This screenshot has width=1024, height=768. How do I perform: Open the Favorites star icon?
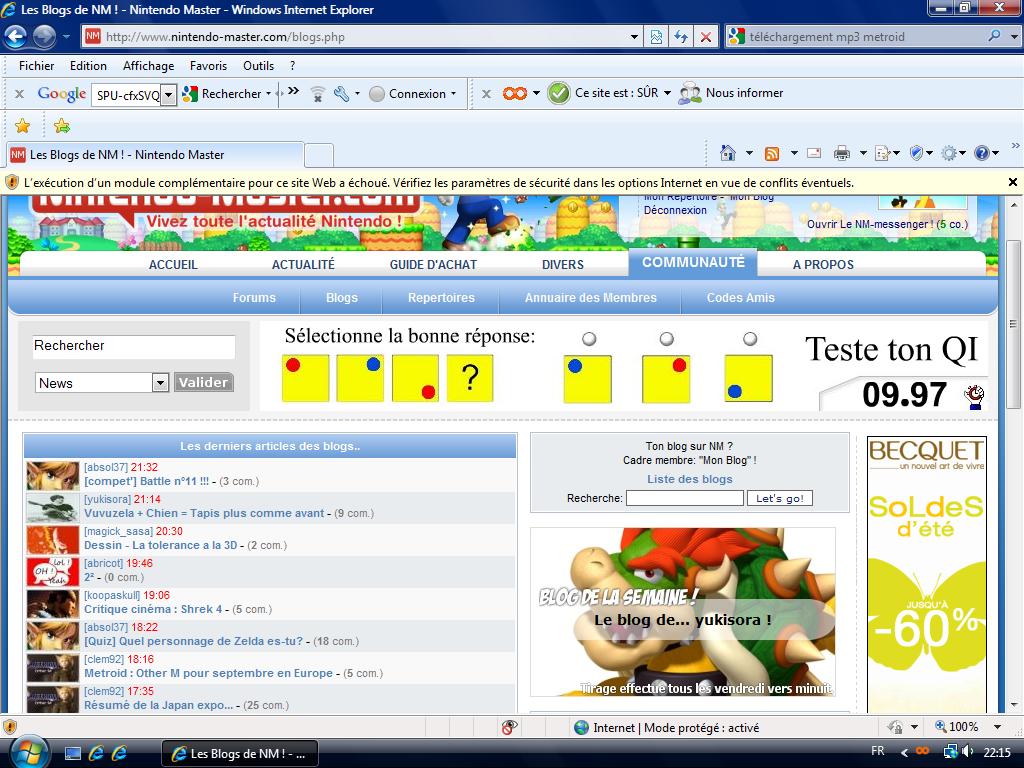pyautogui.click(x=22, y=125)
